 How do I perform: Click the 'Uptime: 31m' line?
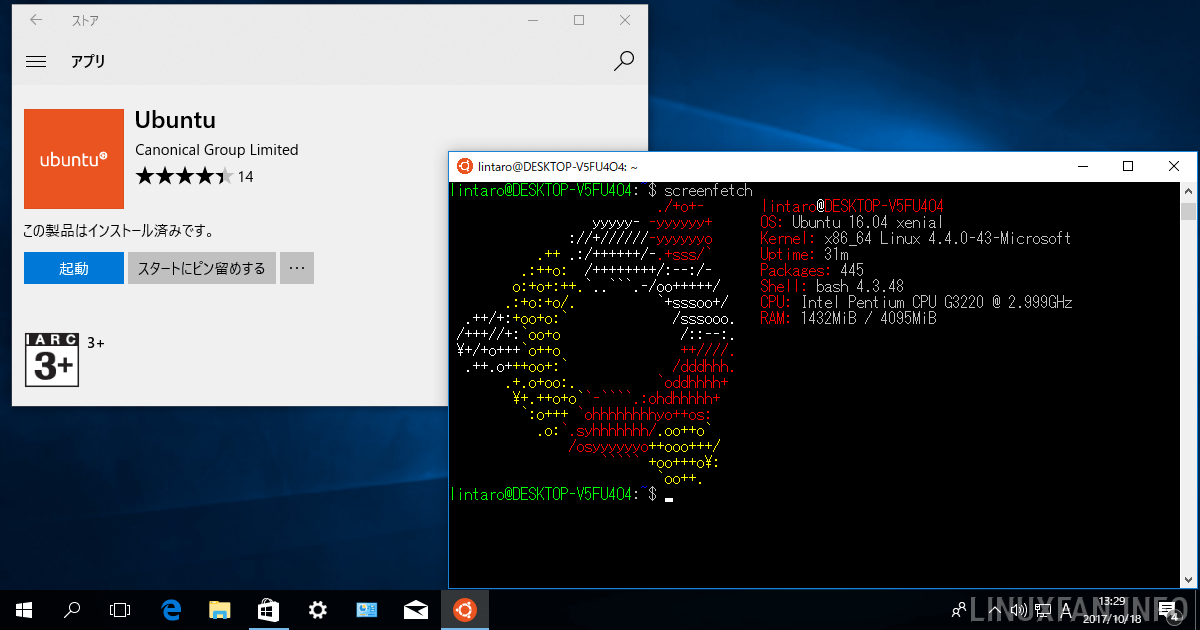coord(804,254)
